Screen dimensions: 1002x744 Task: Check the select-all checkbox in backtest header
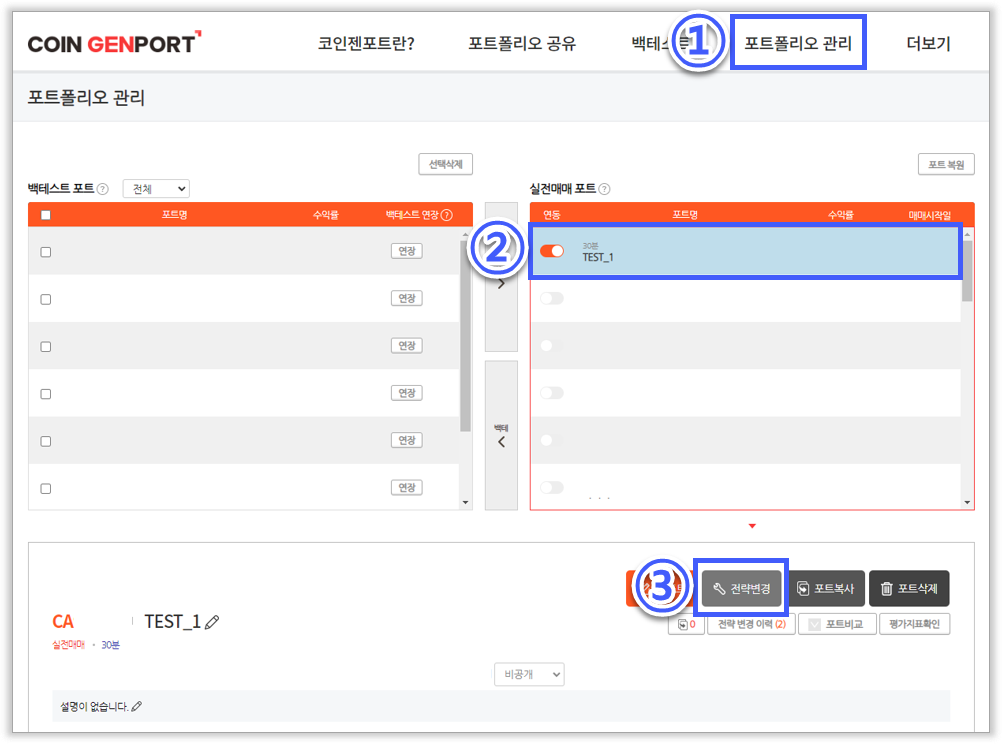(45, 215)
